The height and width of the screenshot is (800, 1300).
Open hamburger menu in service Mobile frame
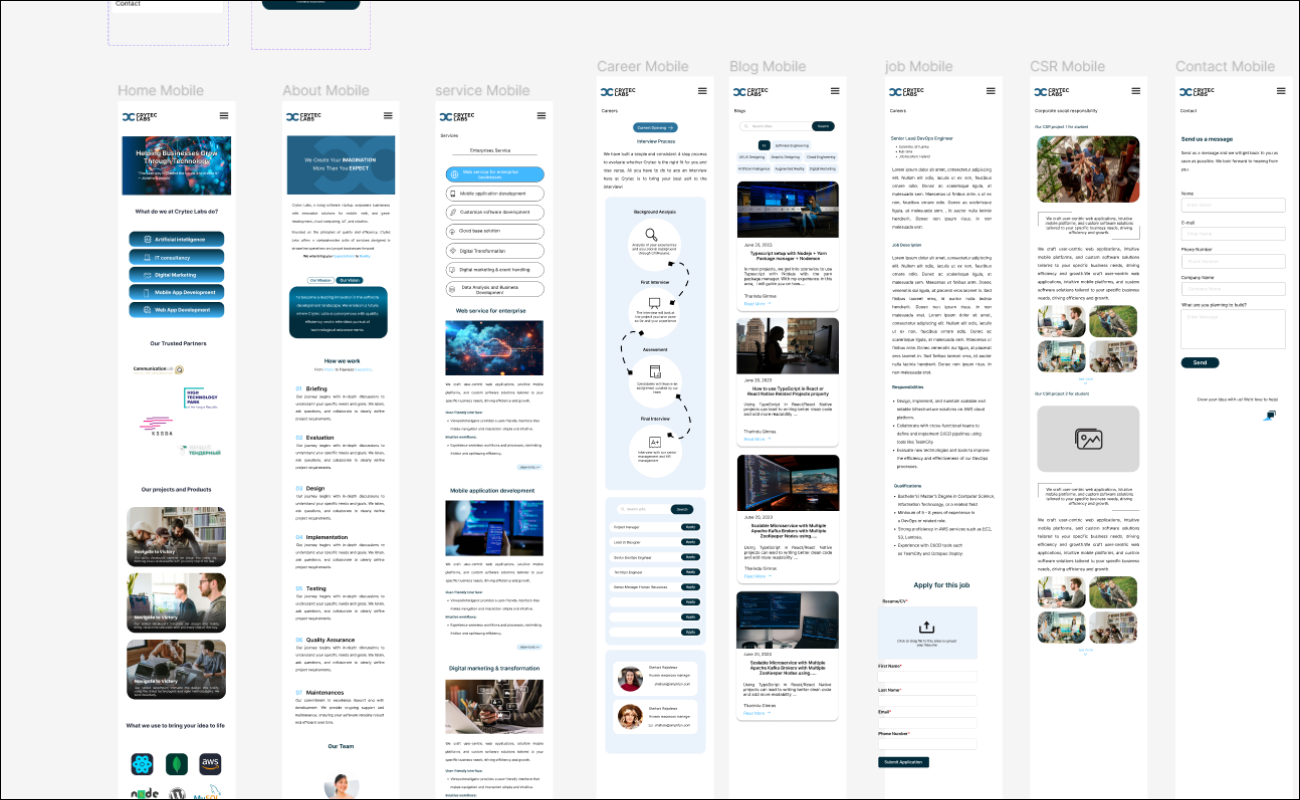click(541, 116)
